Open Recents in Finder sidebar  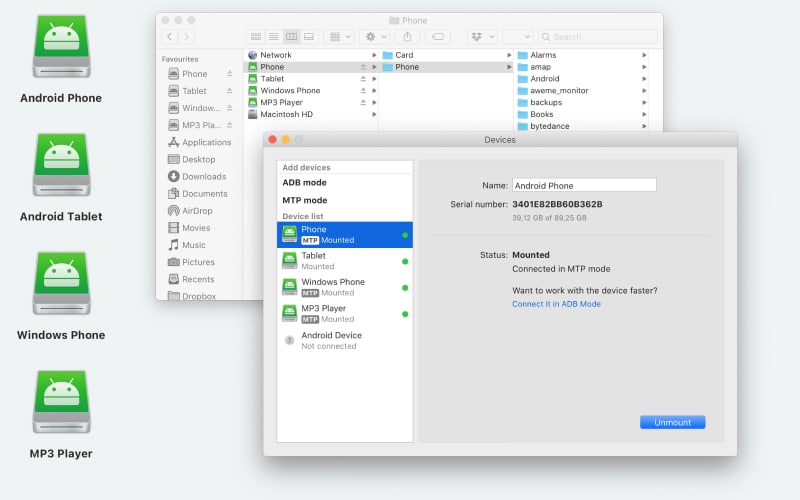(x=191, y=279)
